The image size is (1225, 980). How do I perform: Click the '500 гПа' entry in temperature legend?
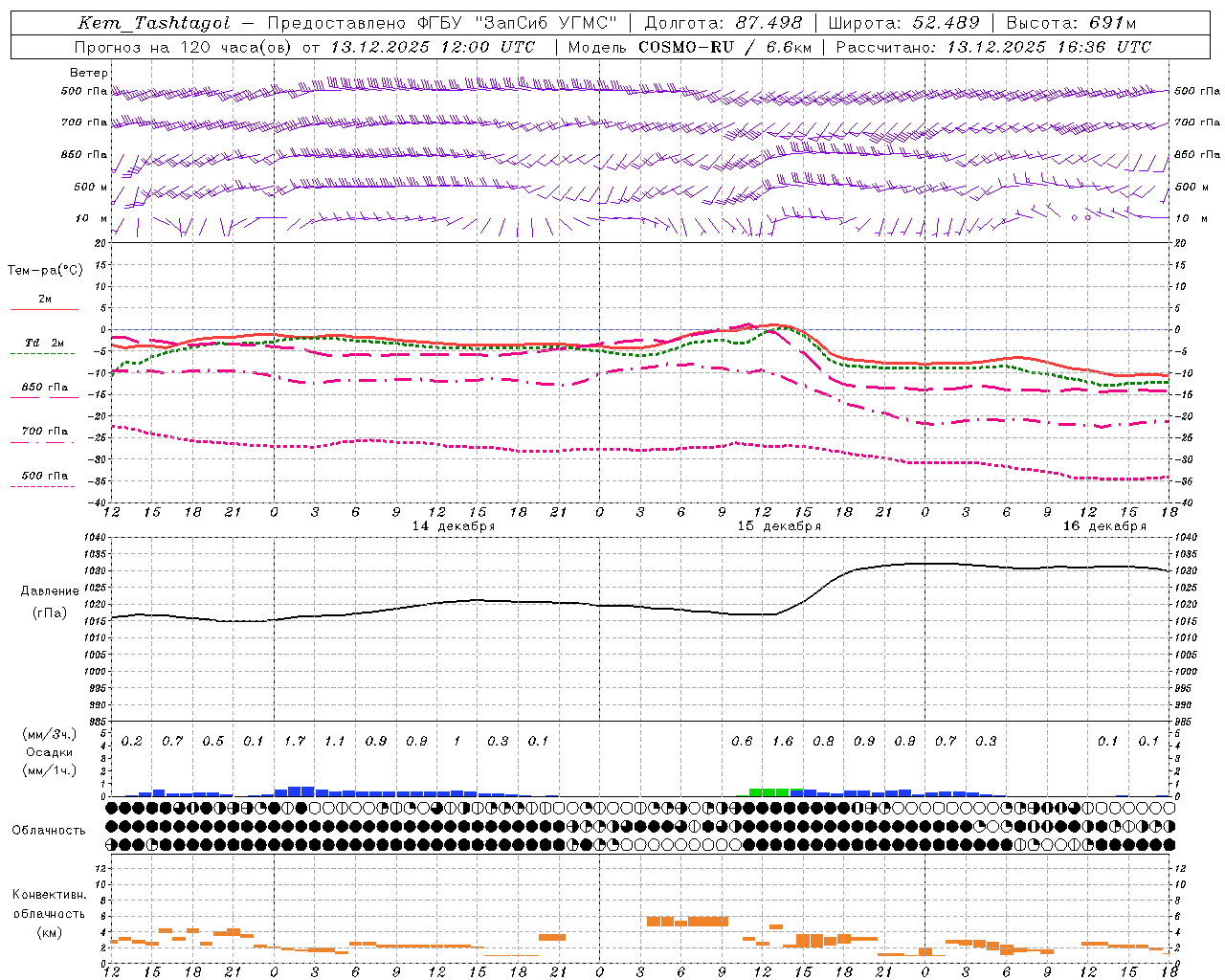tap(45, 476)
